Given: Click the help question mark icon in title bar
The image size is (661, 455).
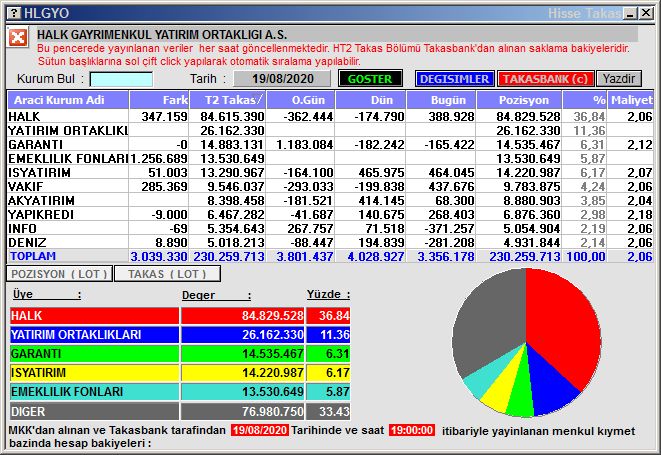Looking at the screenshot, I should point(14,13).
